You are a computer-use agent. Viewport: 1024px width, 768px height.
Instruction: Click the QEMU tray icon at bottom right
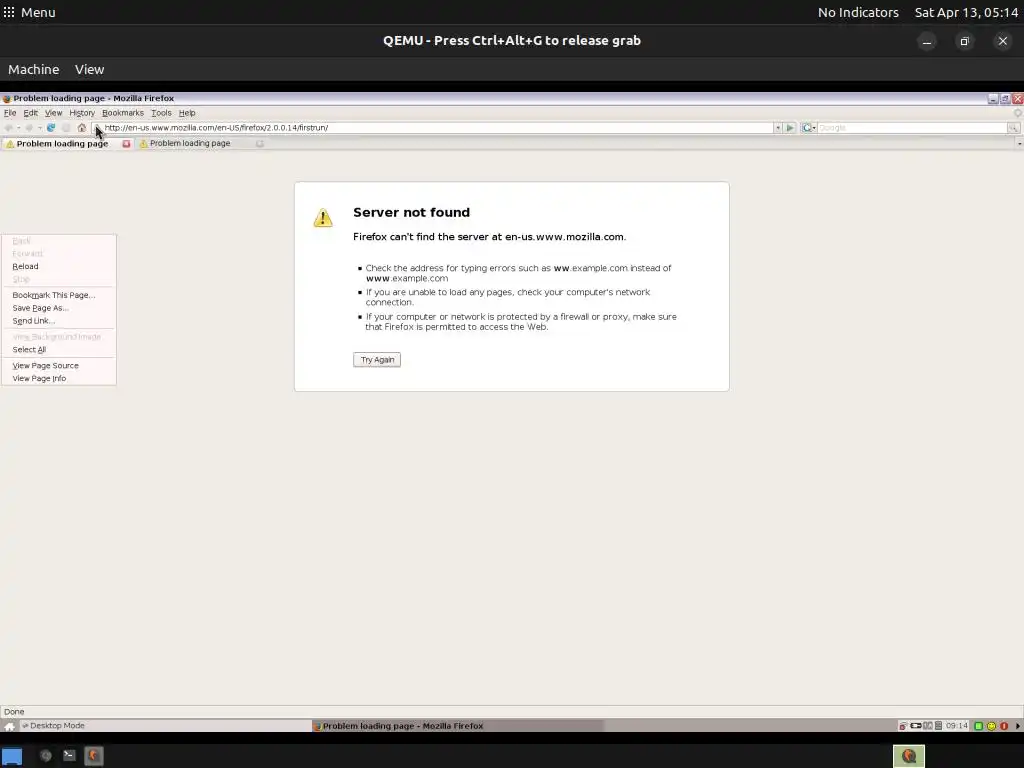(908, 756)
